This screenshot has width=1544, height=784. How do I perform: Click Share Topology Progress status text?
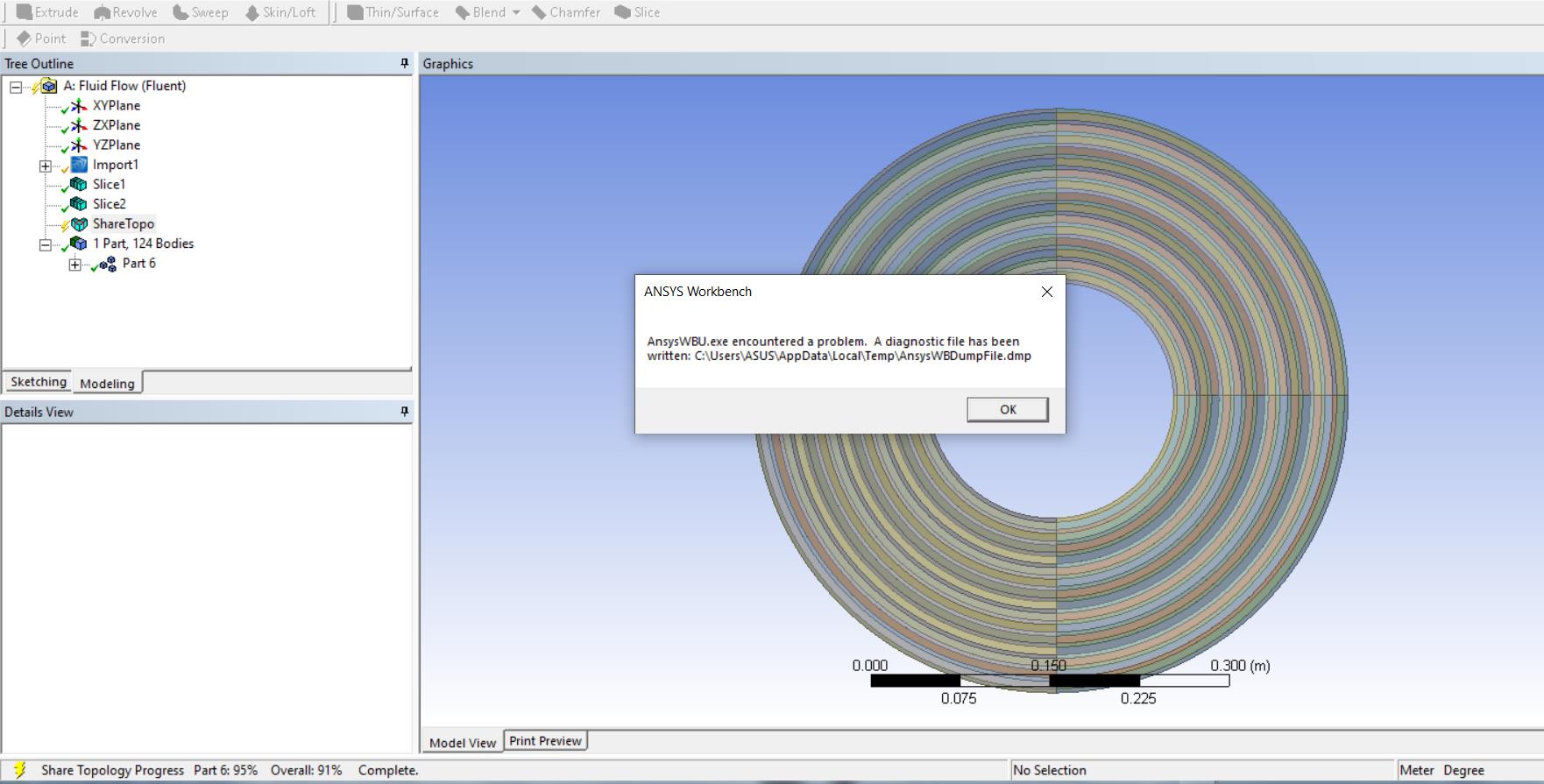click(x=112, y=770)
